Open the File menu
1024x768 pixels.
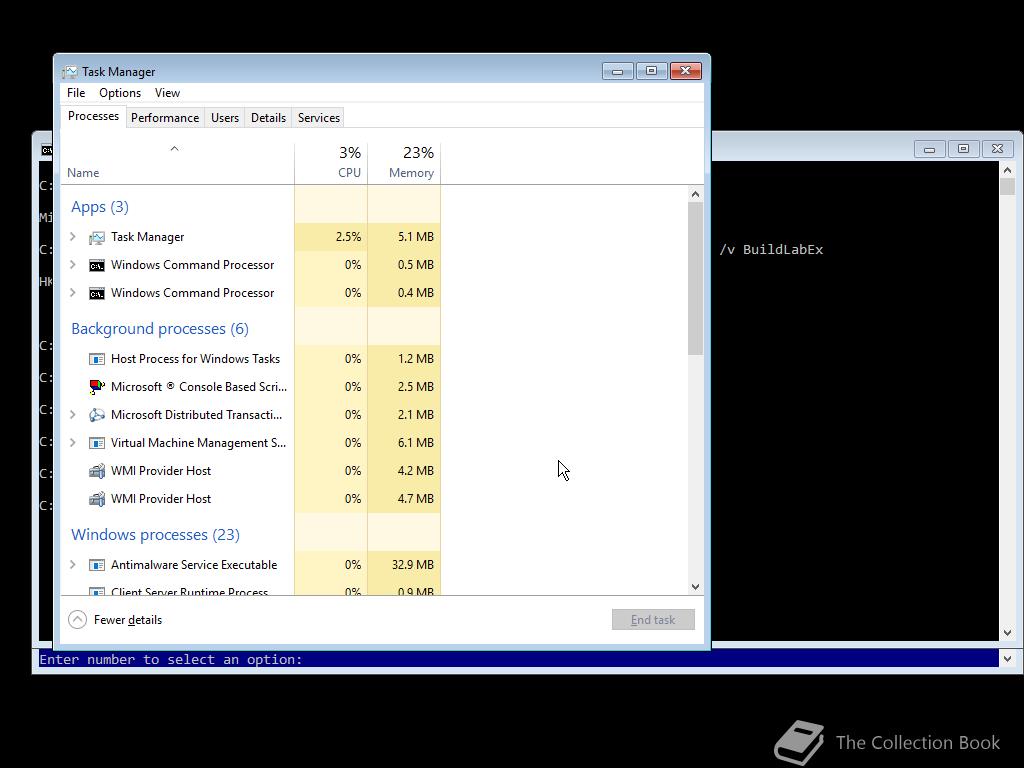tap(76, 93)
